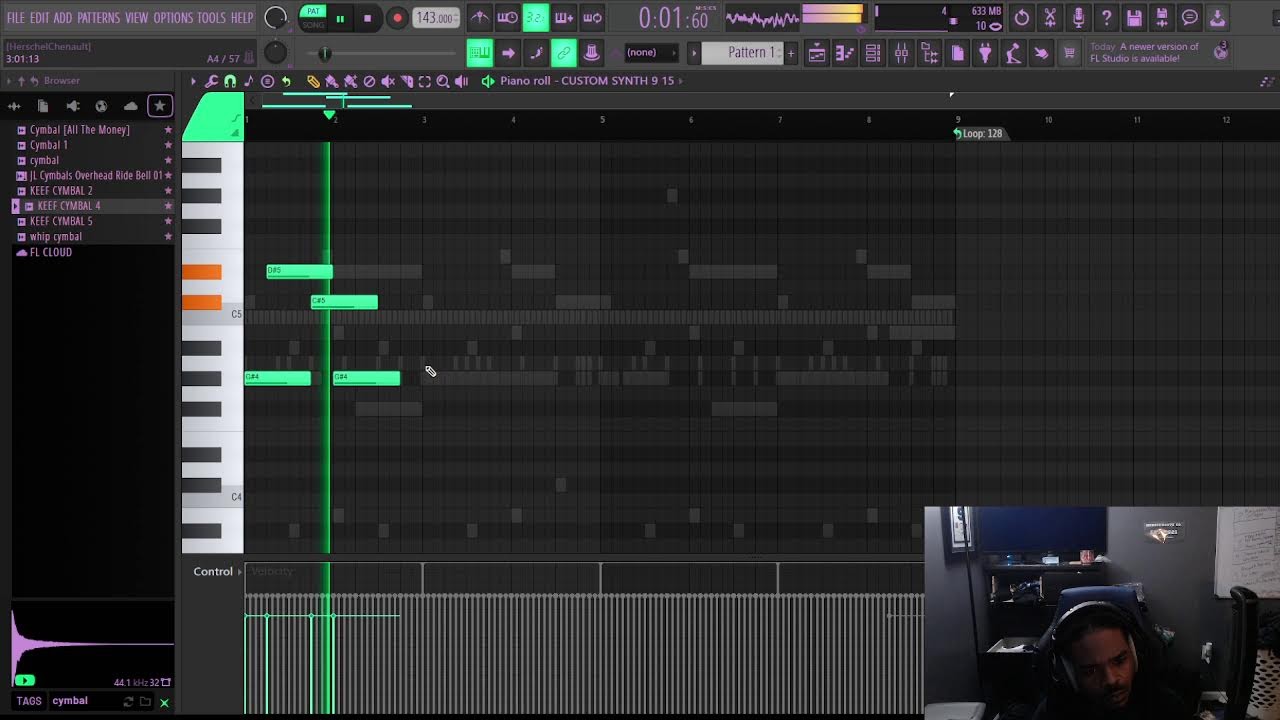Image resolution: width=1280 pixels, height=720 pixels.
Task: Open the Help question mark icon
Action: (1106, 17)
